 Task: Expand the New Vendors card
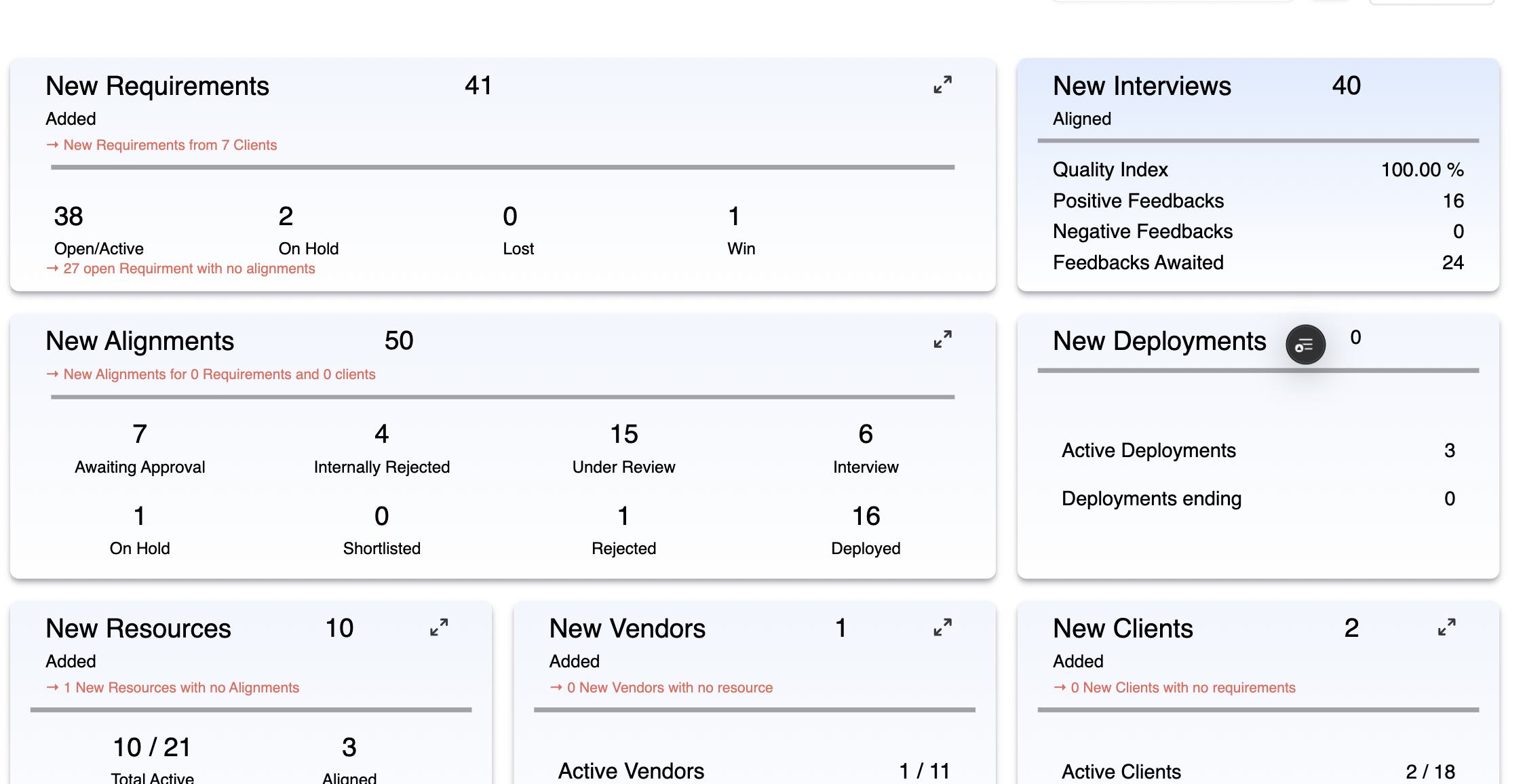point(942,628)
